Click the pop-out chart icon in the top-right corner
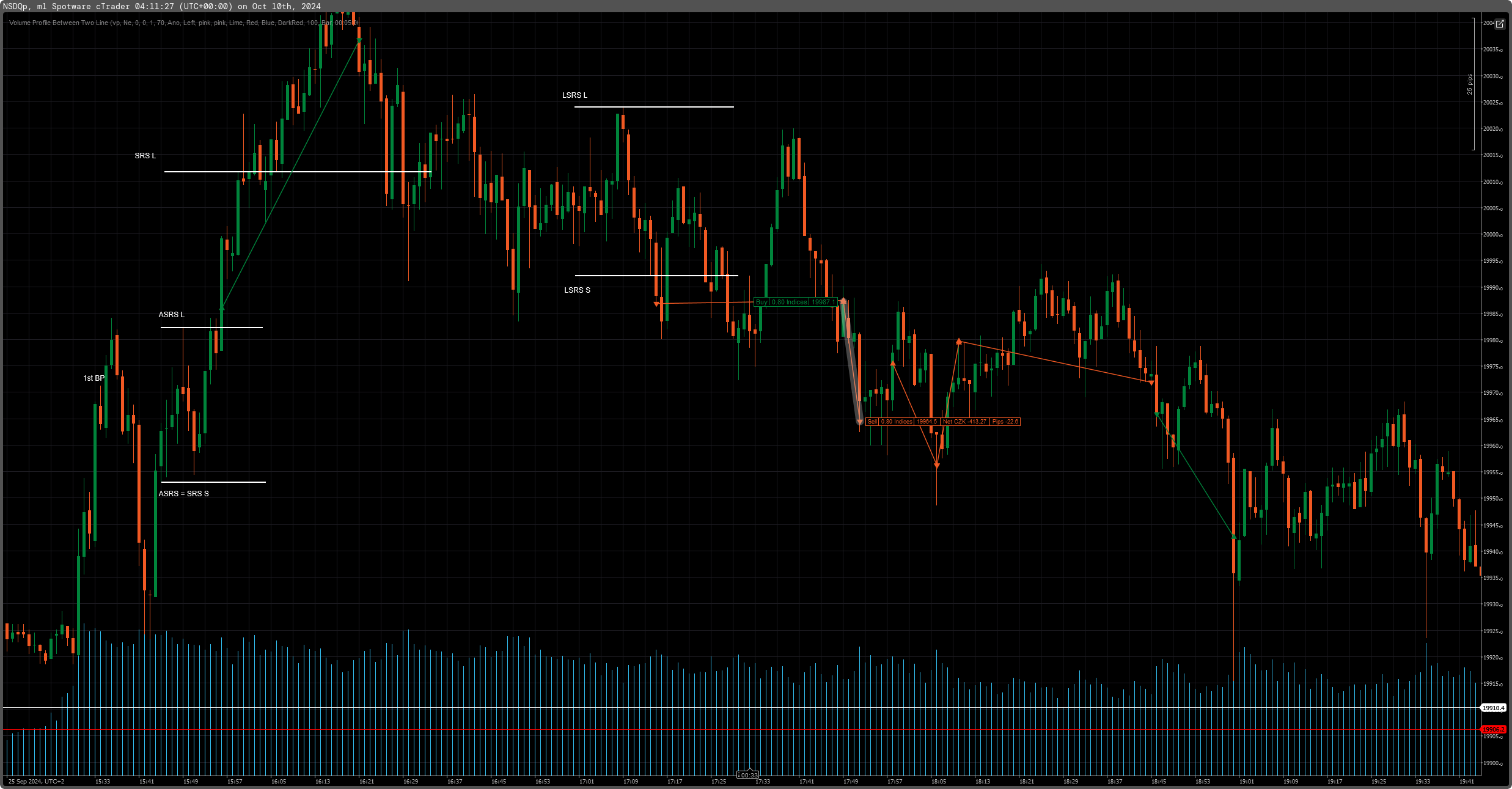 [x=1499, y=24]
